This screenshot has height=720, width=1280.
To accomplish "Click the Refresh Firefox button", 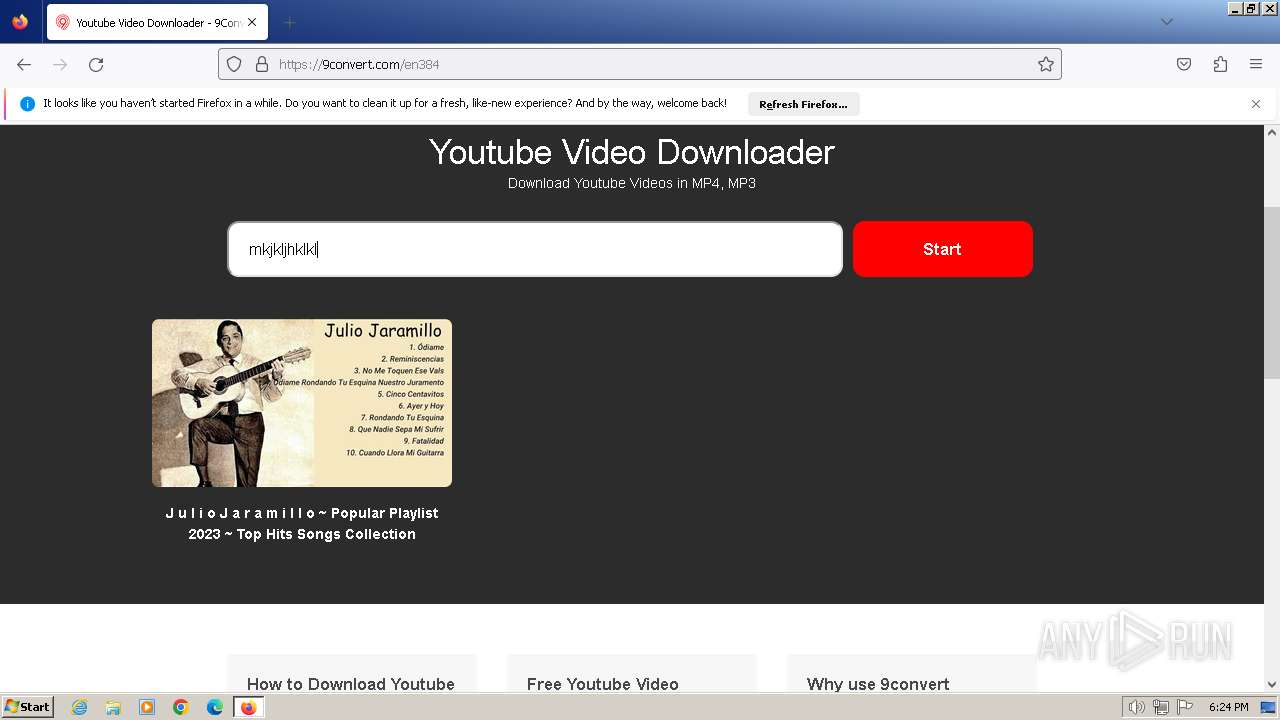I will (x=803, y=104).
